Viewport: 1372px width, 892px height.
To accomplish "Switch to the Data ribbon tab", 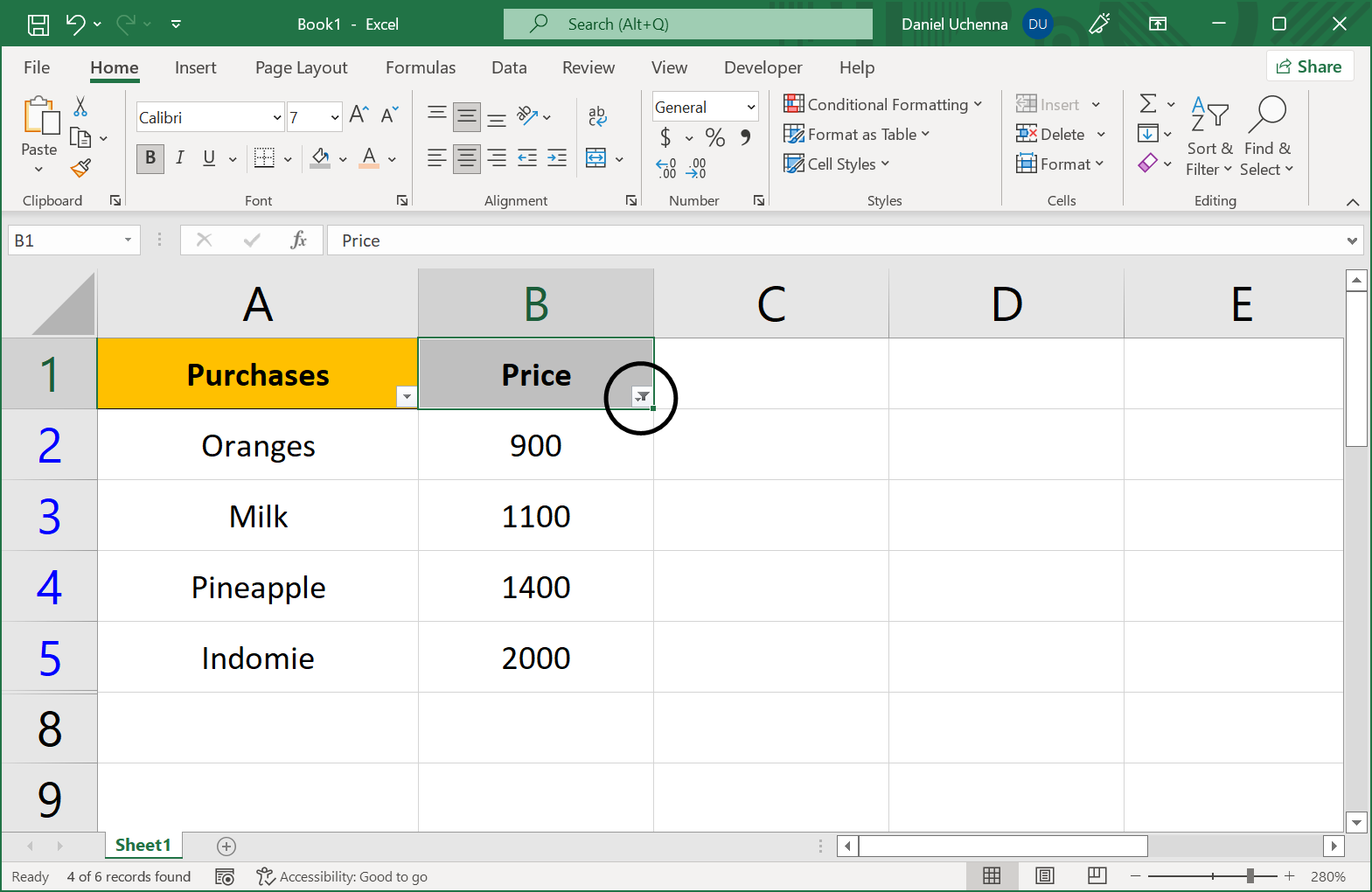I will tap(509, 67).
